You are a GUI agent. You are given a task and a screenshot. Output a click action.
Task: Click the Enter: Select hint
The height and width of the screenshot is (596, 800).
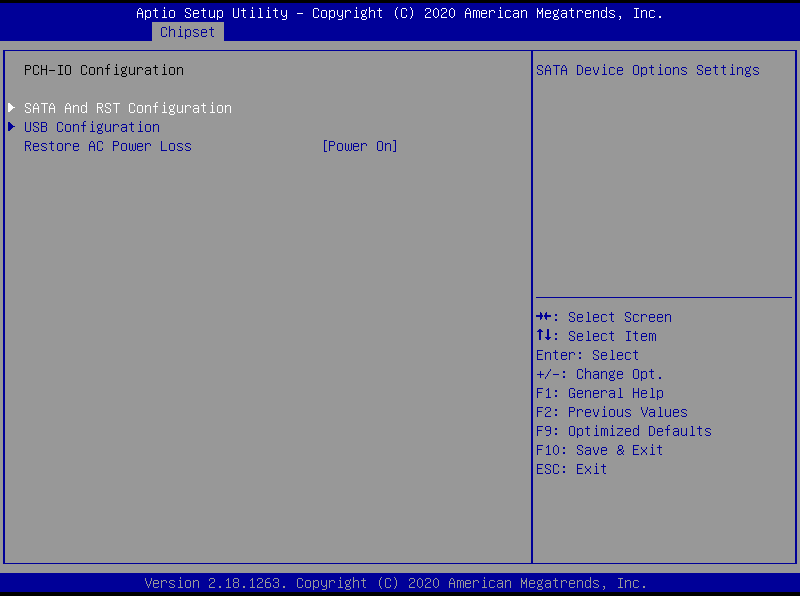coord(587,355)
